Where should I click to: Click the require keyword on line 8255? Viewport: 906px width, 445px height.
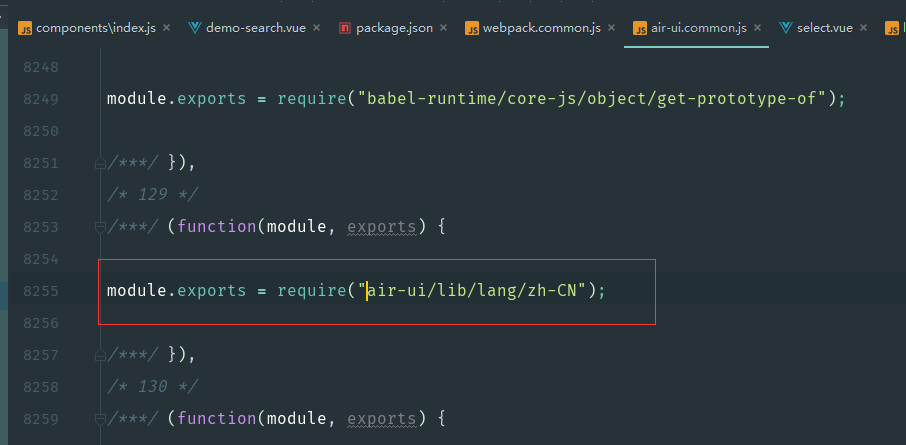point(312,291)
